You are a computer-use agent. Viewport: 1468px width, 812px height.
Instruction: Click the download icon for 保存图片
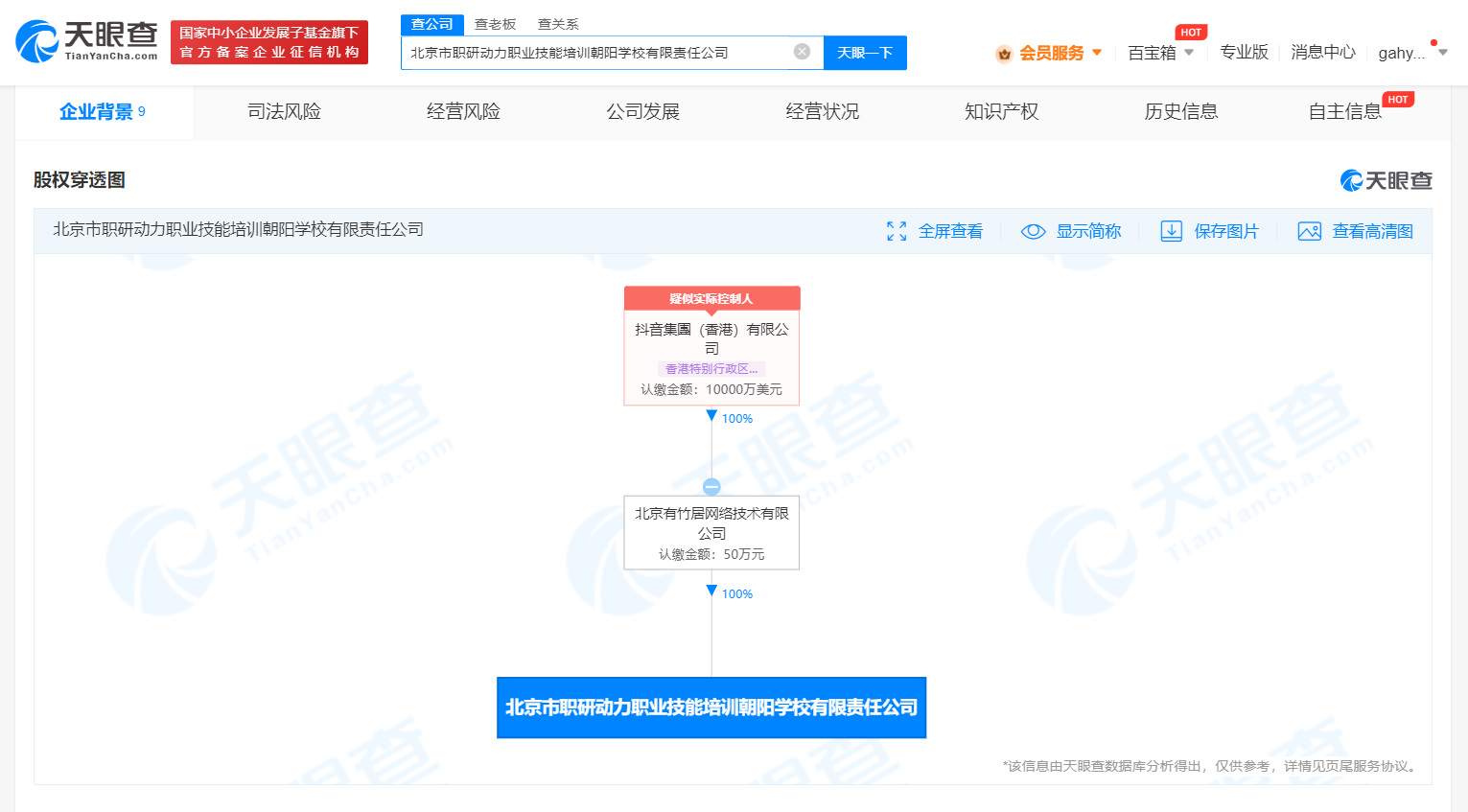click(x=1171, y=231)
